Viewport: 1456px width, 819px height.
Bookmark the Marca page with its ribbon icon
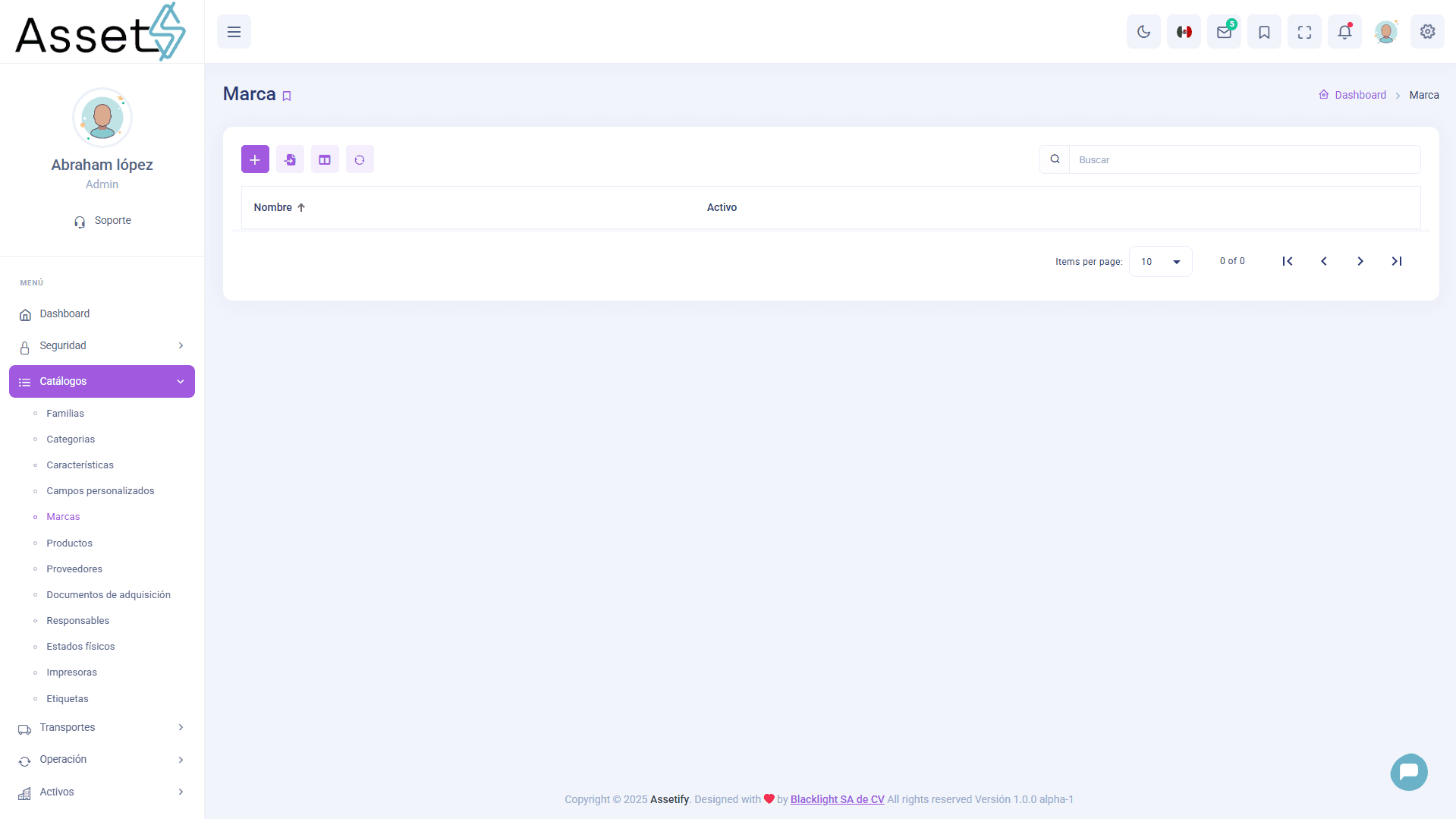(287, 96)
